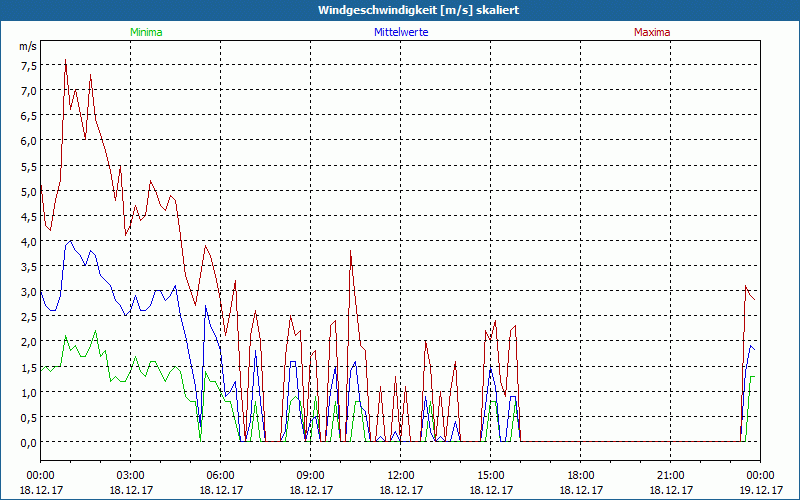
Task: Click the 3,5 y-axis value
Action: tap(29, 266)
